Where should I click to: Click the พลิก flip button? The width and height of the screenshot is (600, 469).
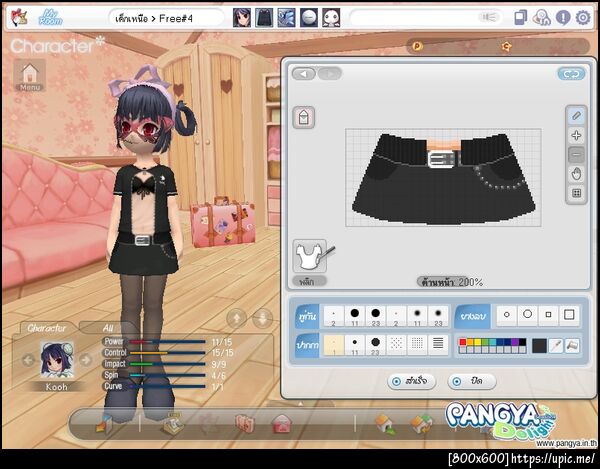coord(309,282)
